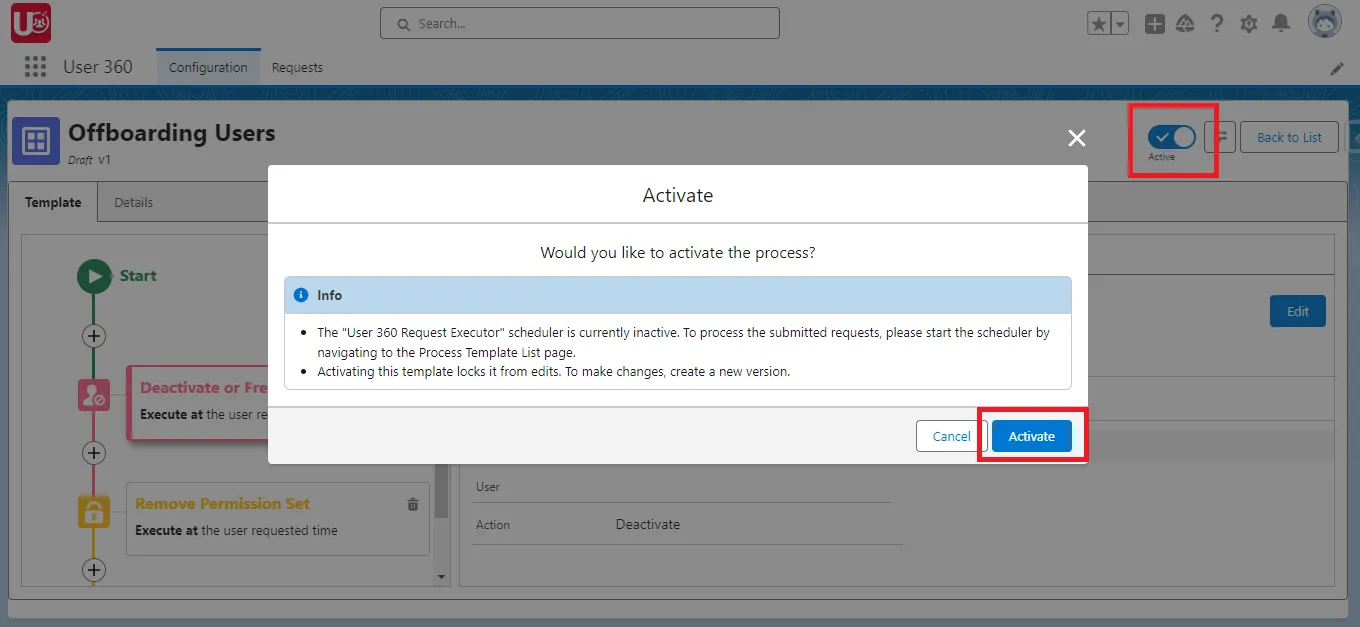Click the Remove Permission Set lock icon

click(x=93, y=511)
